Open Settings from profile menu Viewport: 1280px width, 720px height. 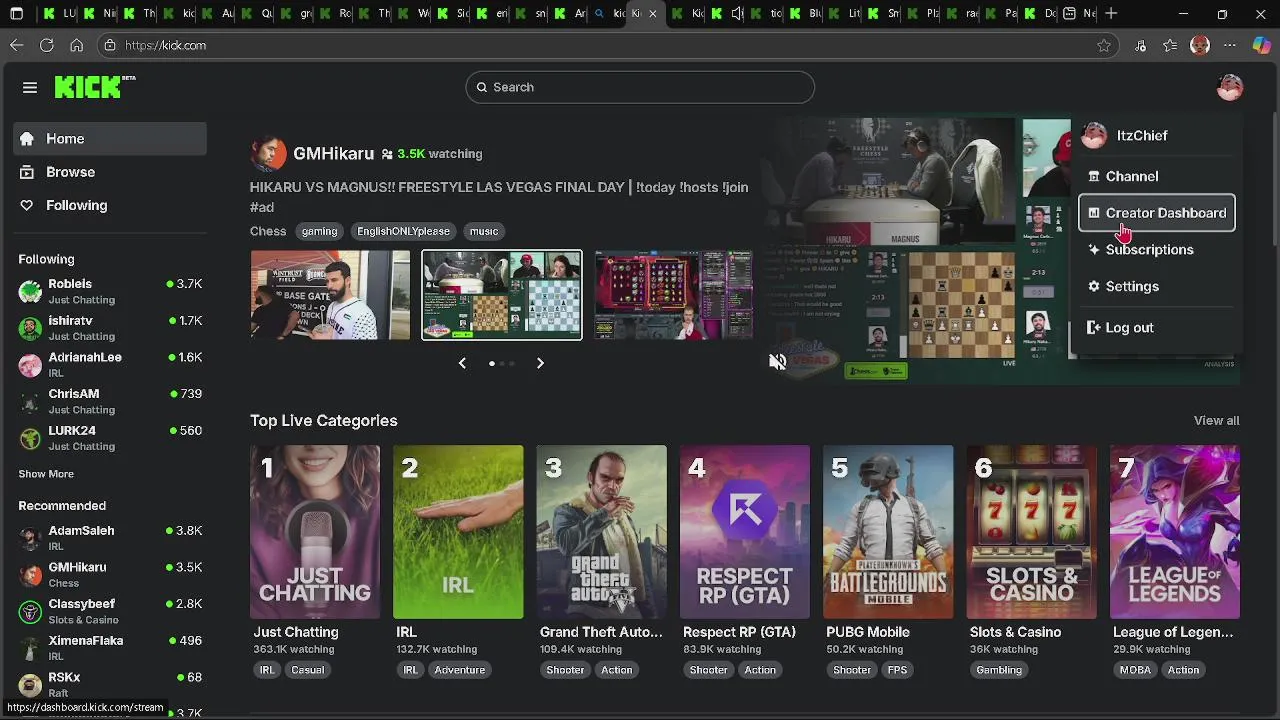(1157, 286)
